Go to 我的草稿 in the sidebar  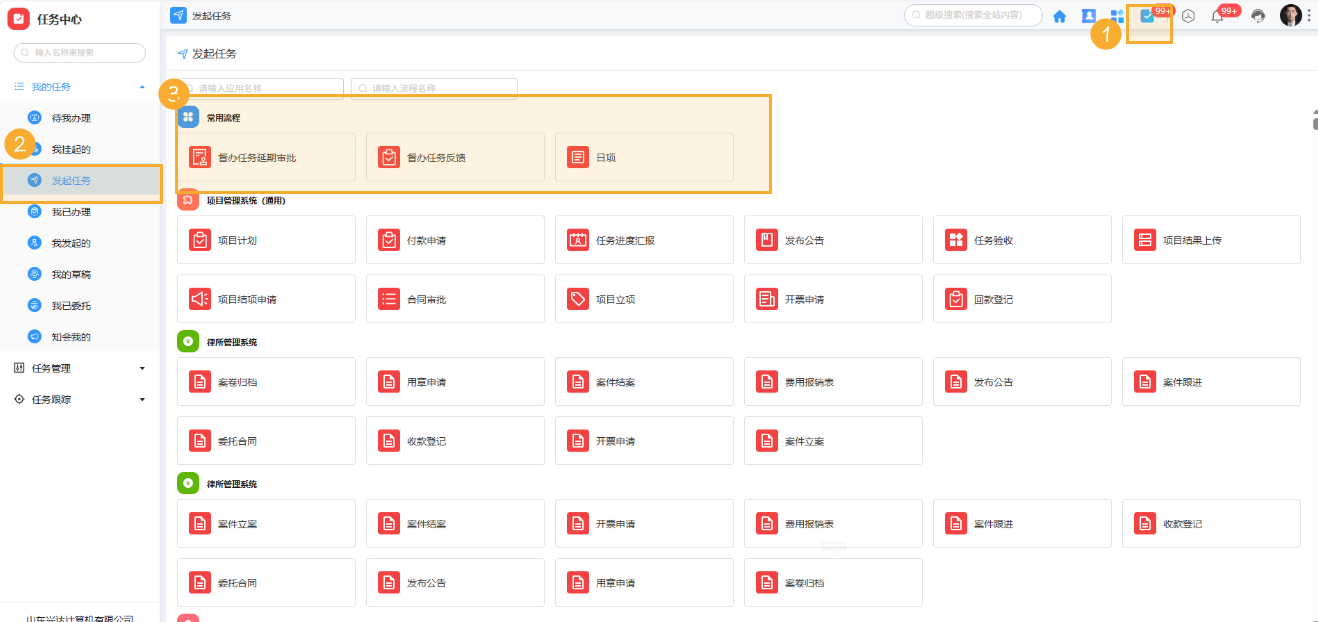[x=71, y=274]
